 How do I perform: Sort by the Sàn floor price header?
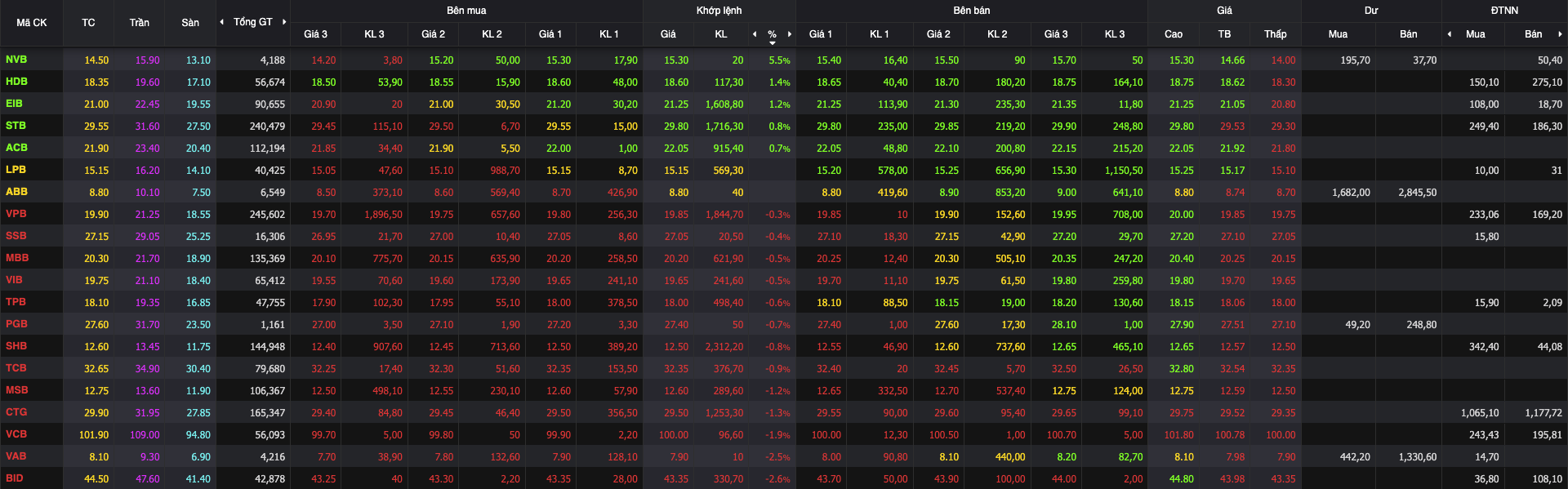(x=190, y=23)
